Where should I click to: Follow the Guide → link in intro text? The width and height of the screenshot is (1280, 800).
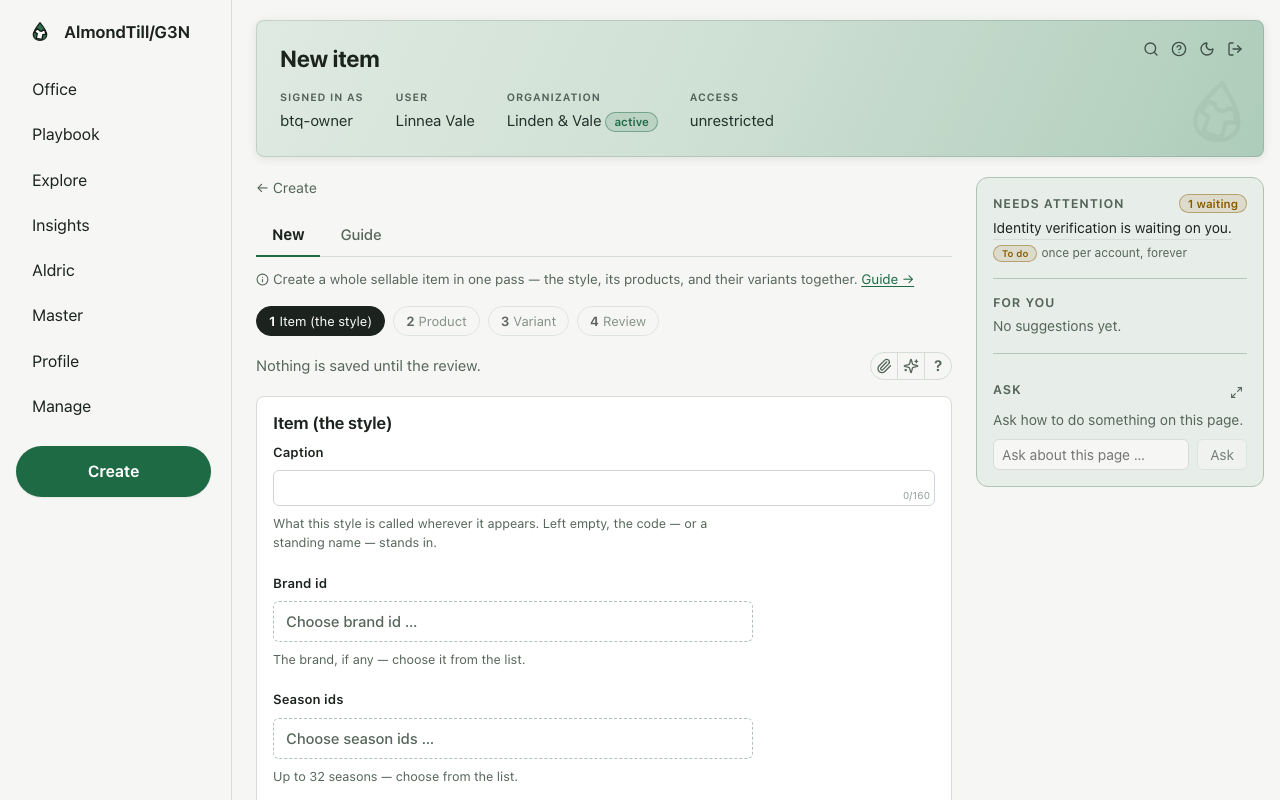(x=888, y=280)
